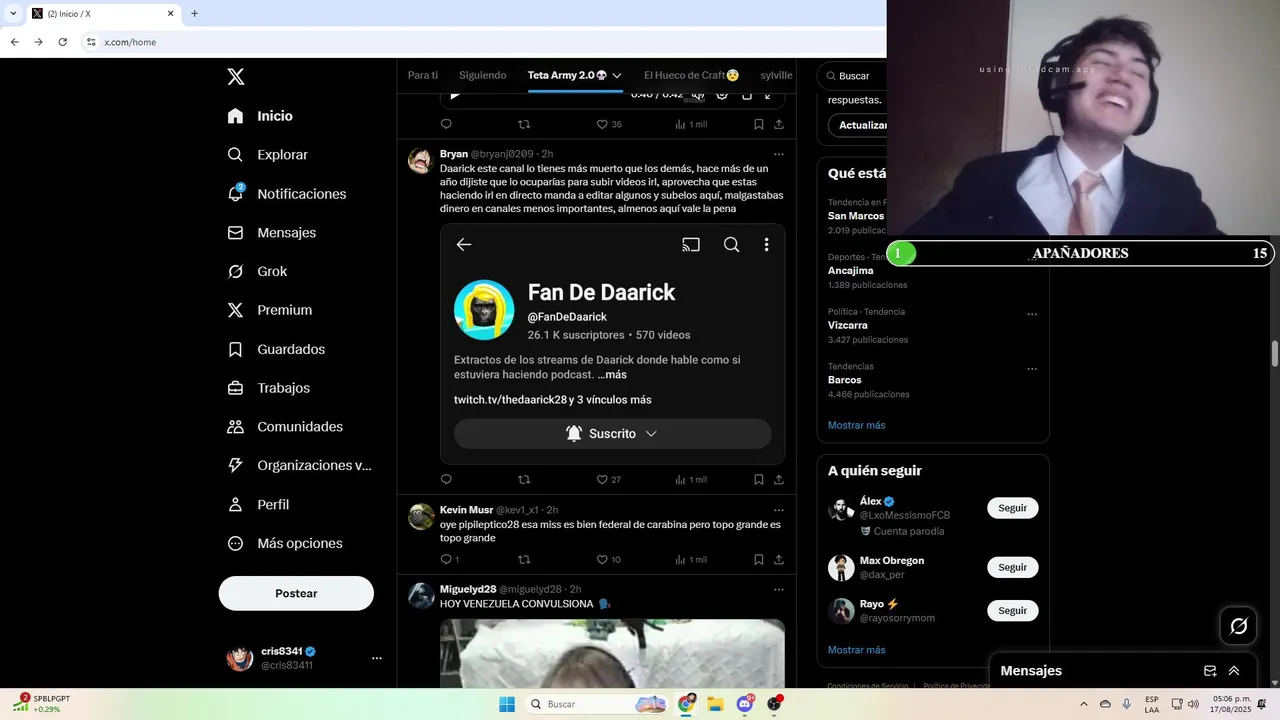1280x720 pixels.
Task: Like Bryan's post with 27 likes
Action: 602,480
